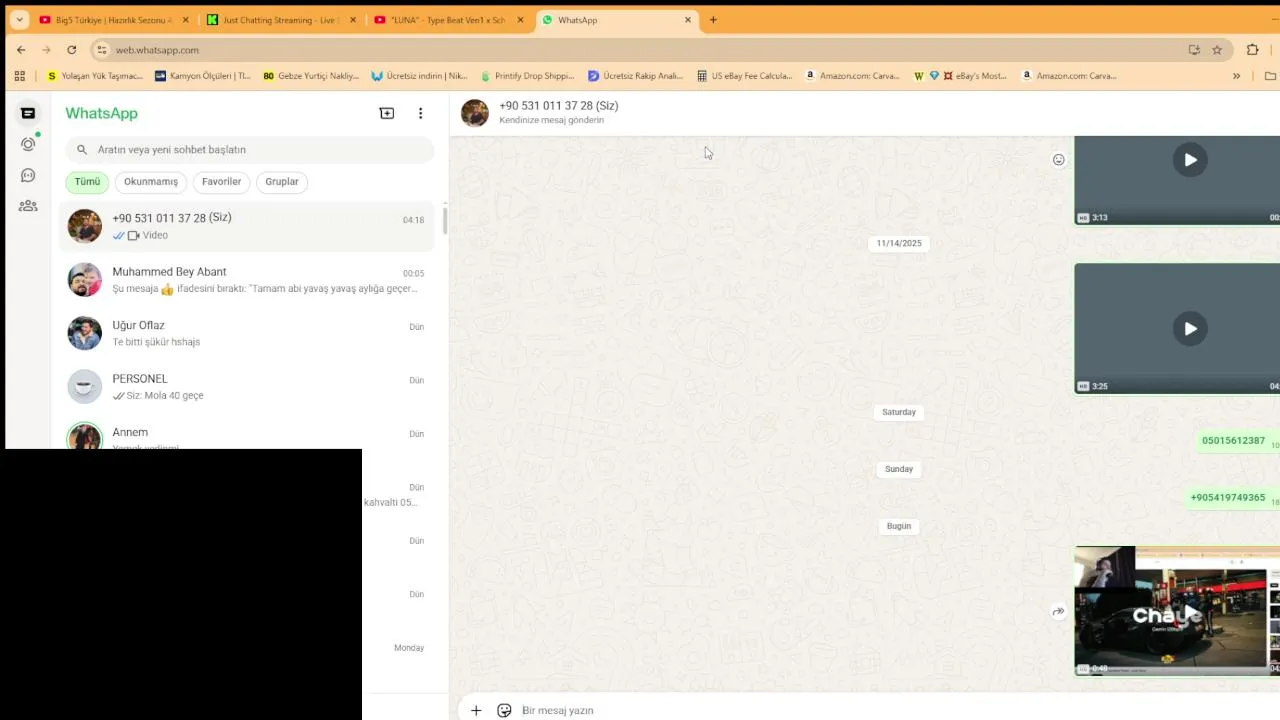Close the WhatsApp browser tab
Image resolution: width=1280 pixels, height=720 pixels.
point(688,20)
